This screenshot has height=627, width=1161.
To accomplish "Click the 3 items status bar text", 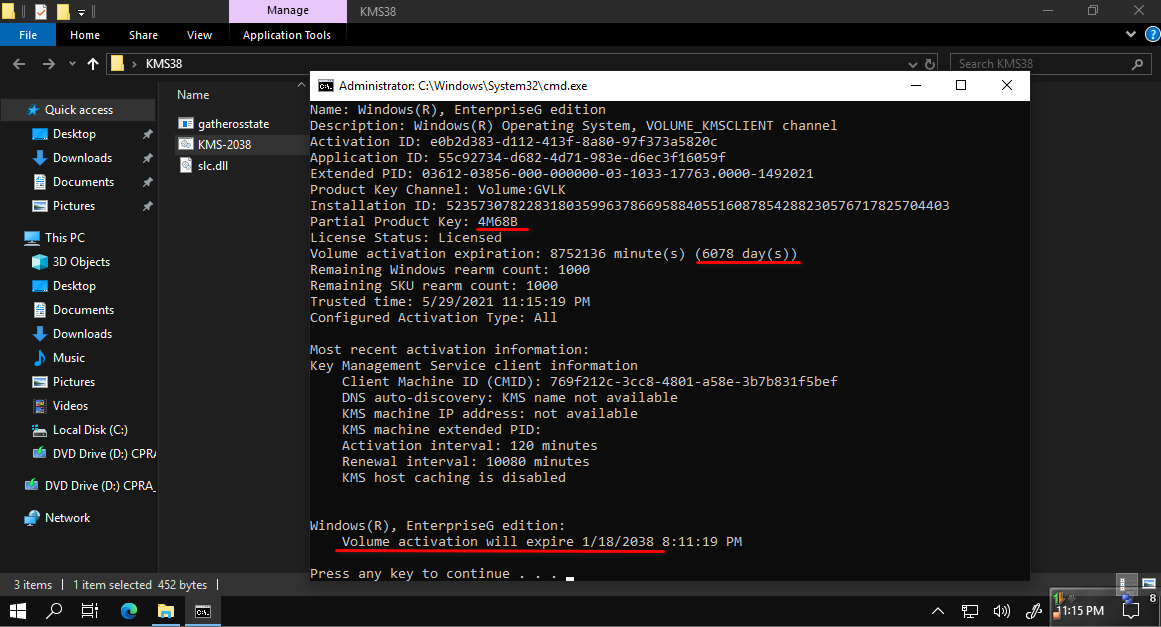I will pos(33,585).
